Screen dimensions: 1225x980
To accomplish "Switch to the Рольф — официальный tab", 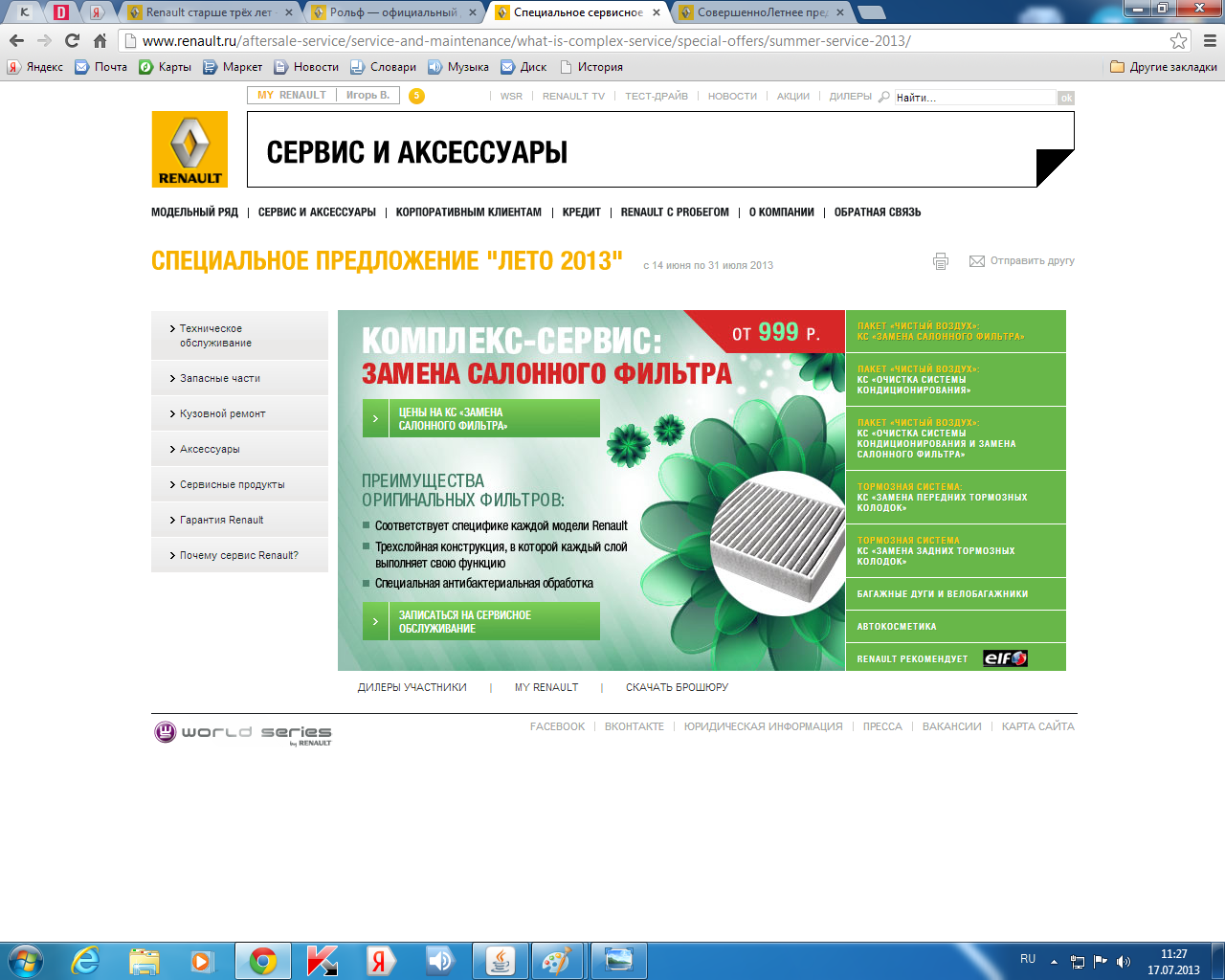I will point(392,12).
